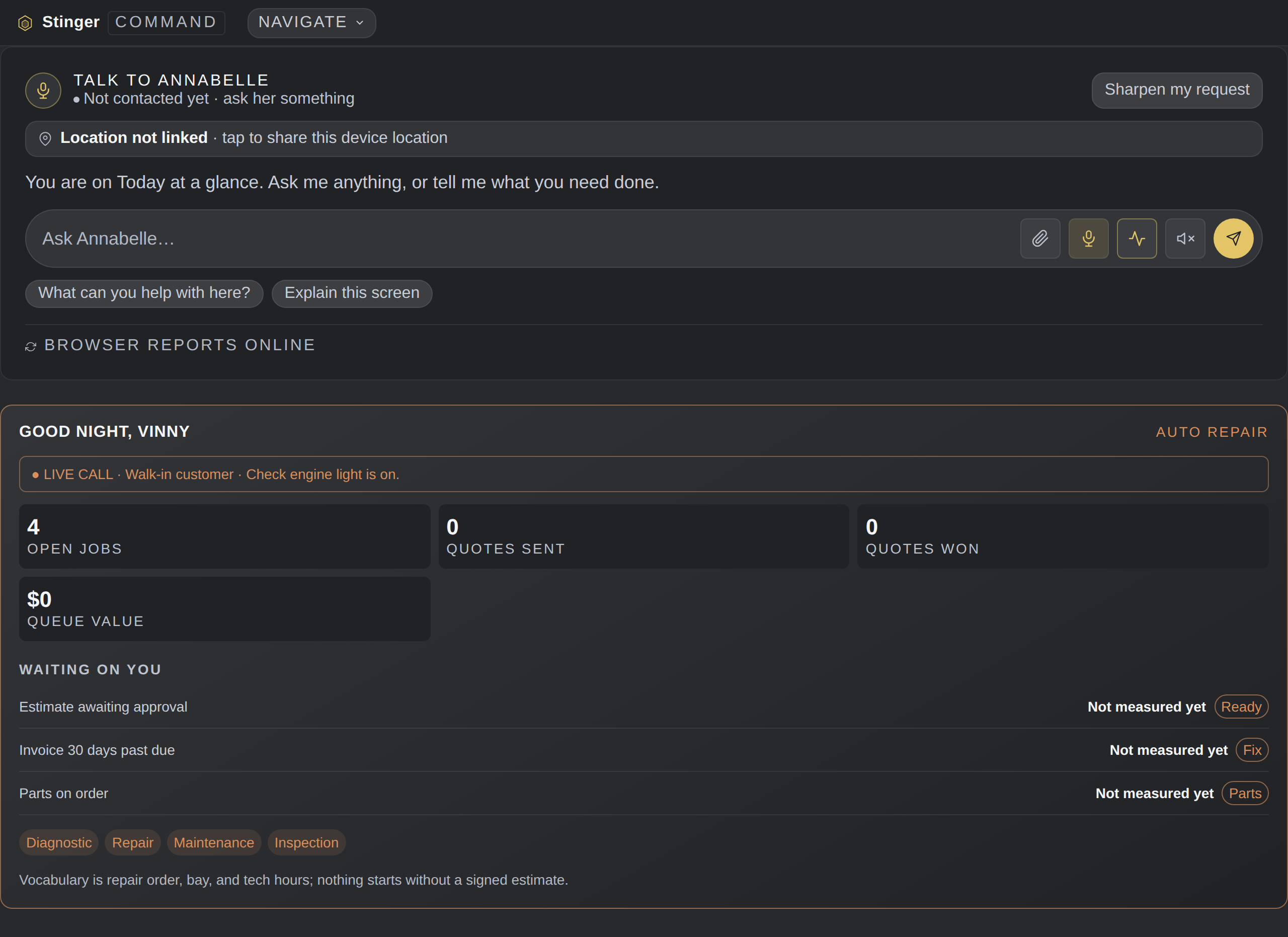Start voice input with the microphone button in the Ask Annabelle bar
Image resolution: width=1288 pixels, height=937 pixels.
click(x=1088, y=239)
